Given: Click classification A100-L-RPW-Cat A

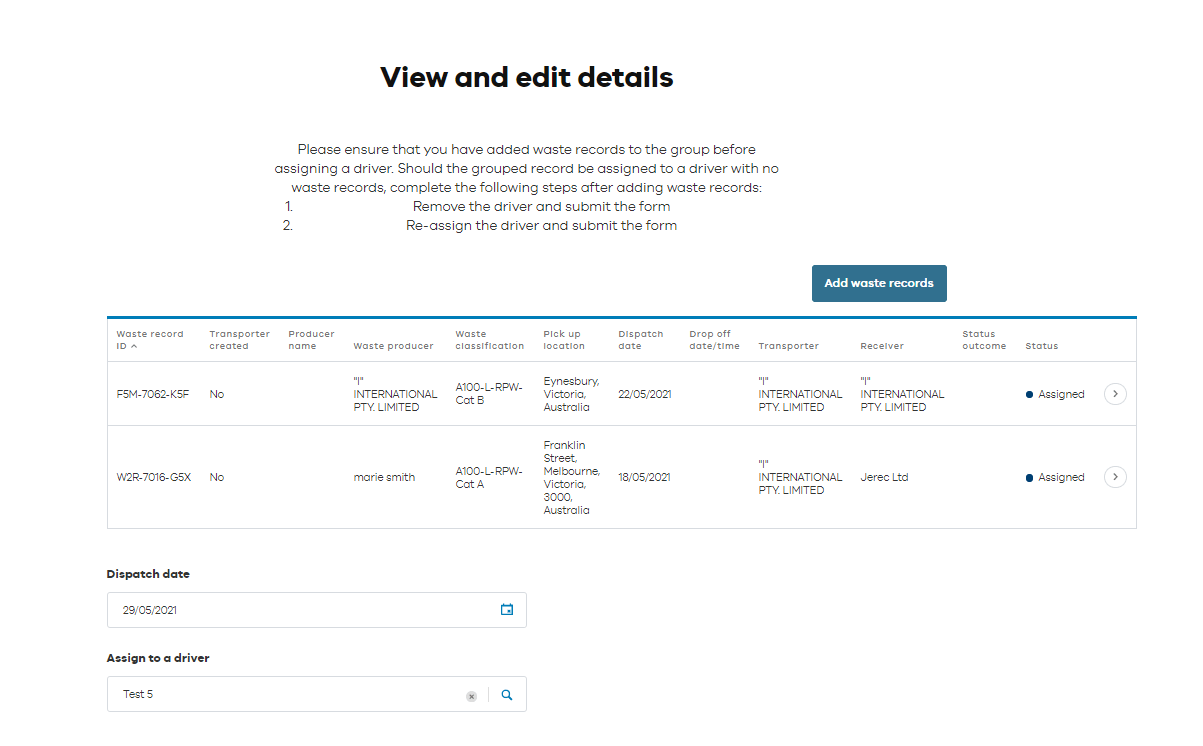Looking at the screenshot, I should pos(489,477).
